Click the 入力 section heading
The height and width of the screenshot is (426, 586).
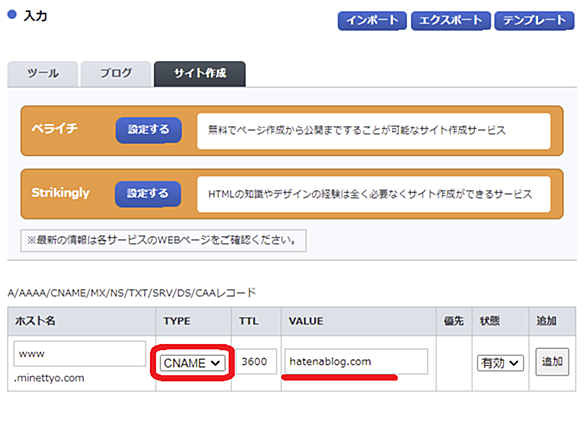[x=35, y=16]
